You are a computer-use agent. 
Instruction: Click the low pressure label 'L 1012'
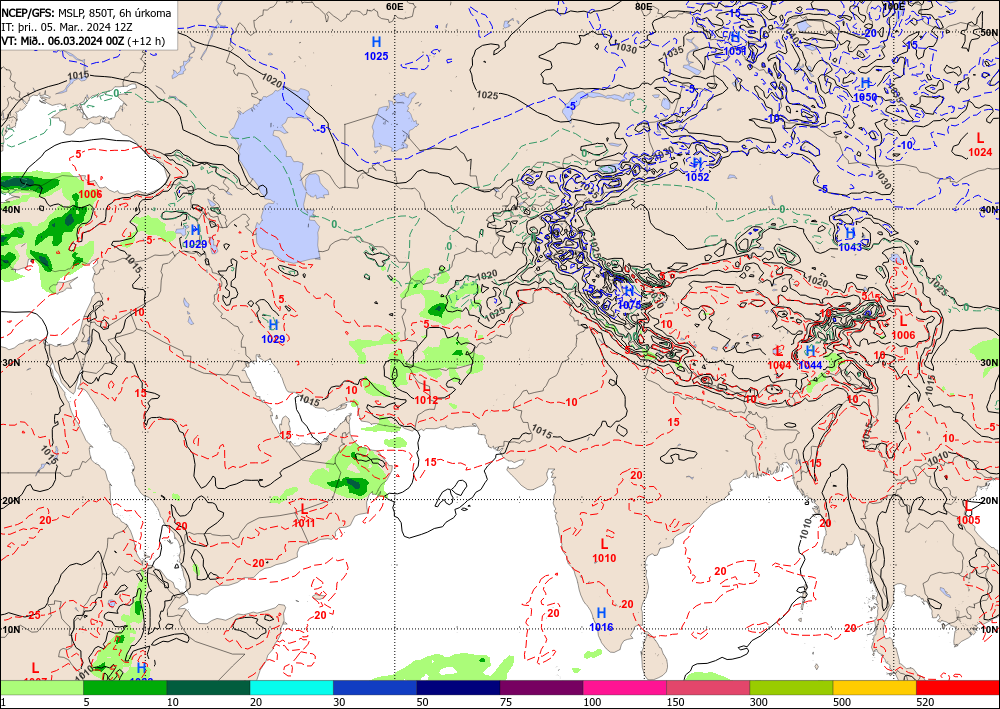tap(426, 393)
